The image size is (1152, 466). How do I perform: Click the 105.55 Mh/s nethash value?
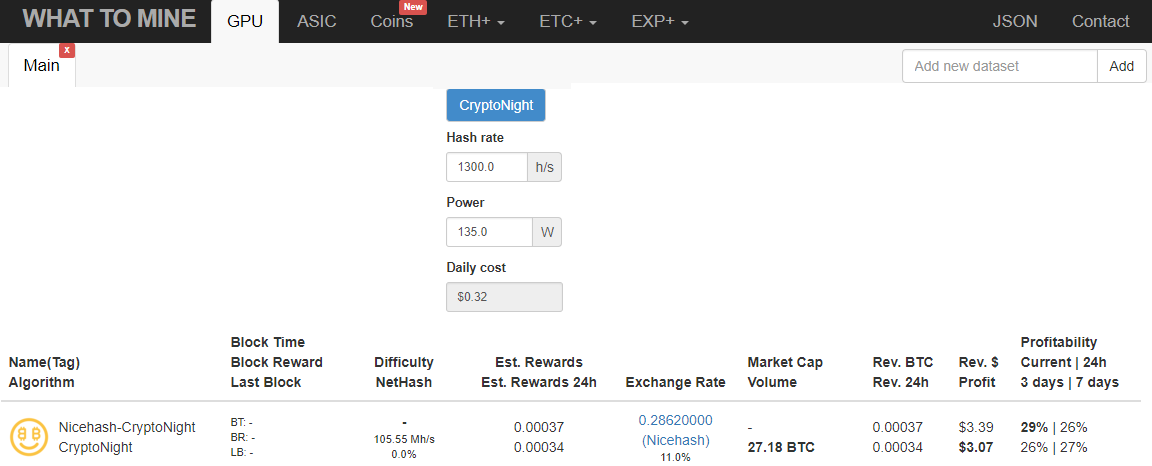point(404,440)
